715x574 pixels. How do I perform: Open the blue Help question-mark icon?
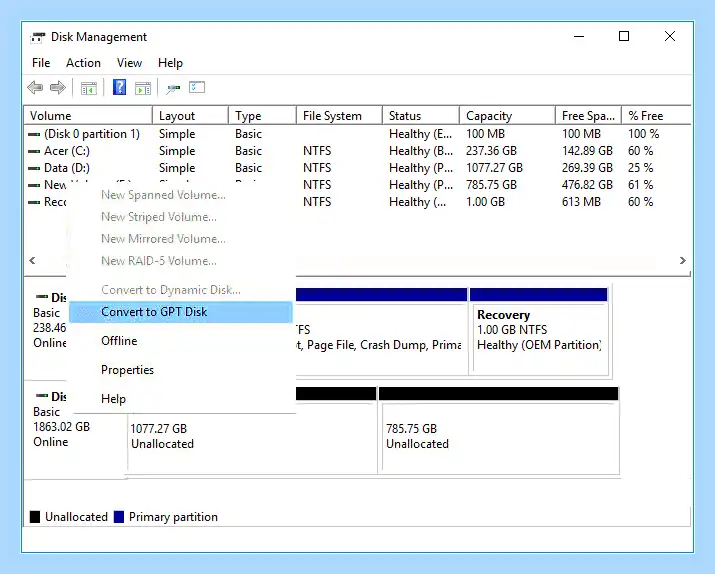click(x=119, y=87)
